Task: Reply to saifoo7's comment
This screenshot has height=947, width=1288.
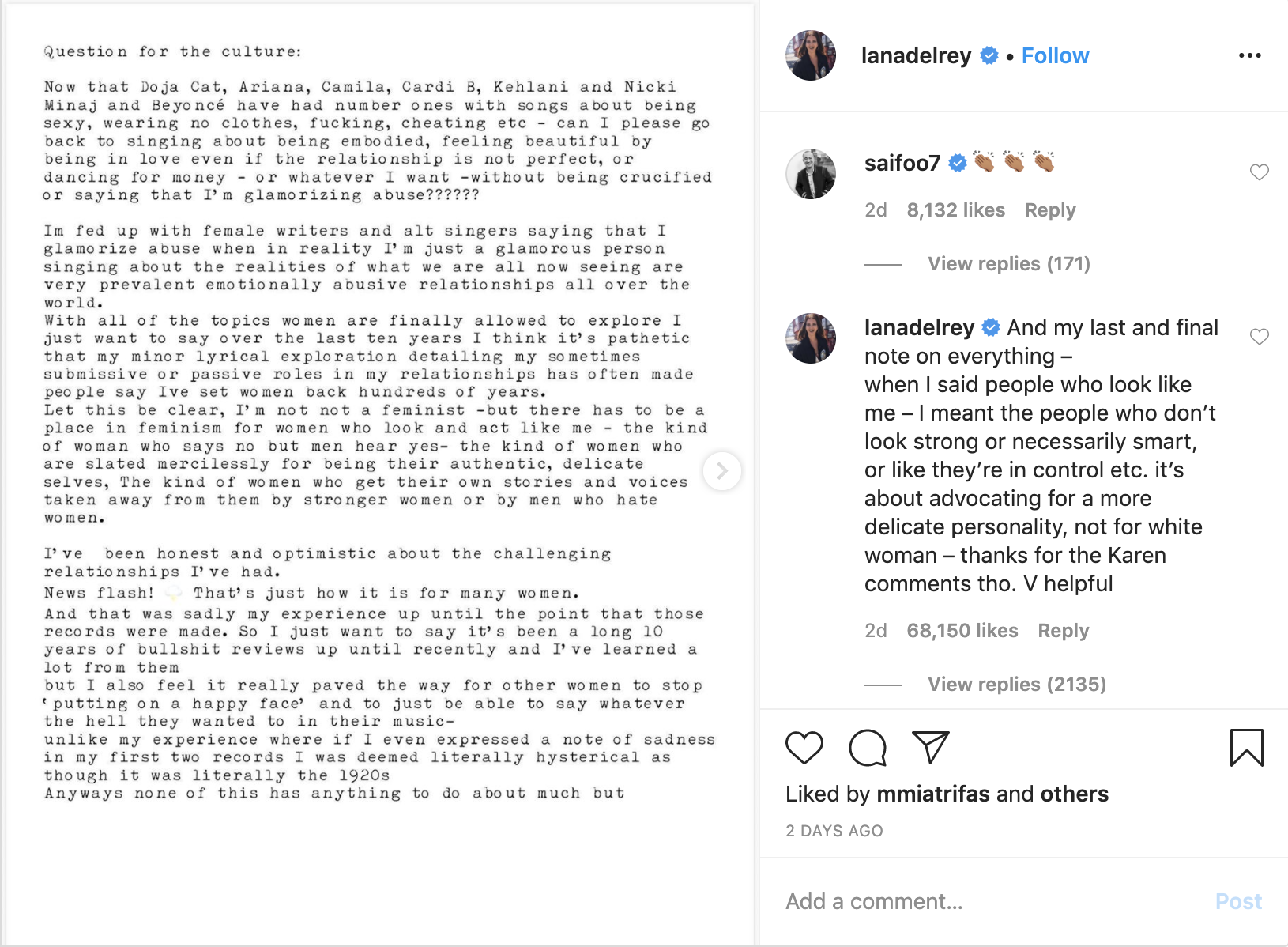Action: (x=1050, y=210)
